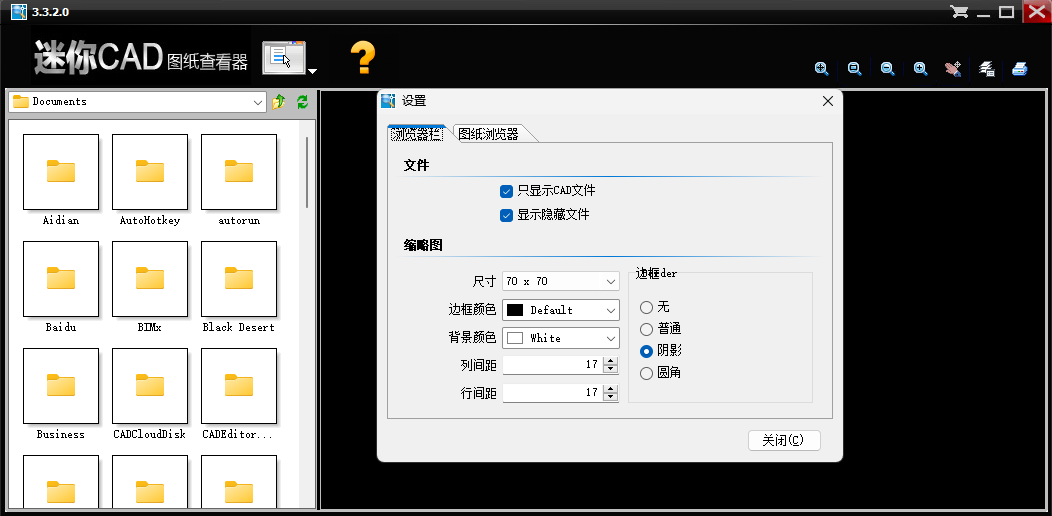Click the 关闭(C) button
This screenshot has height=516, width=1052.
click(x=784, y=440)
